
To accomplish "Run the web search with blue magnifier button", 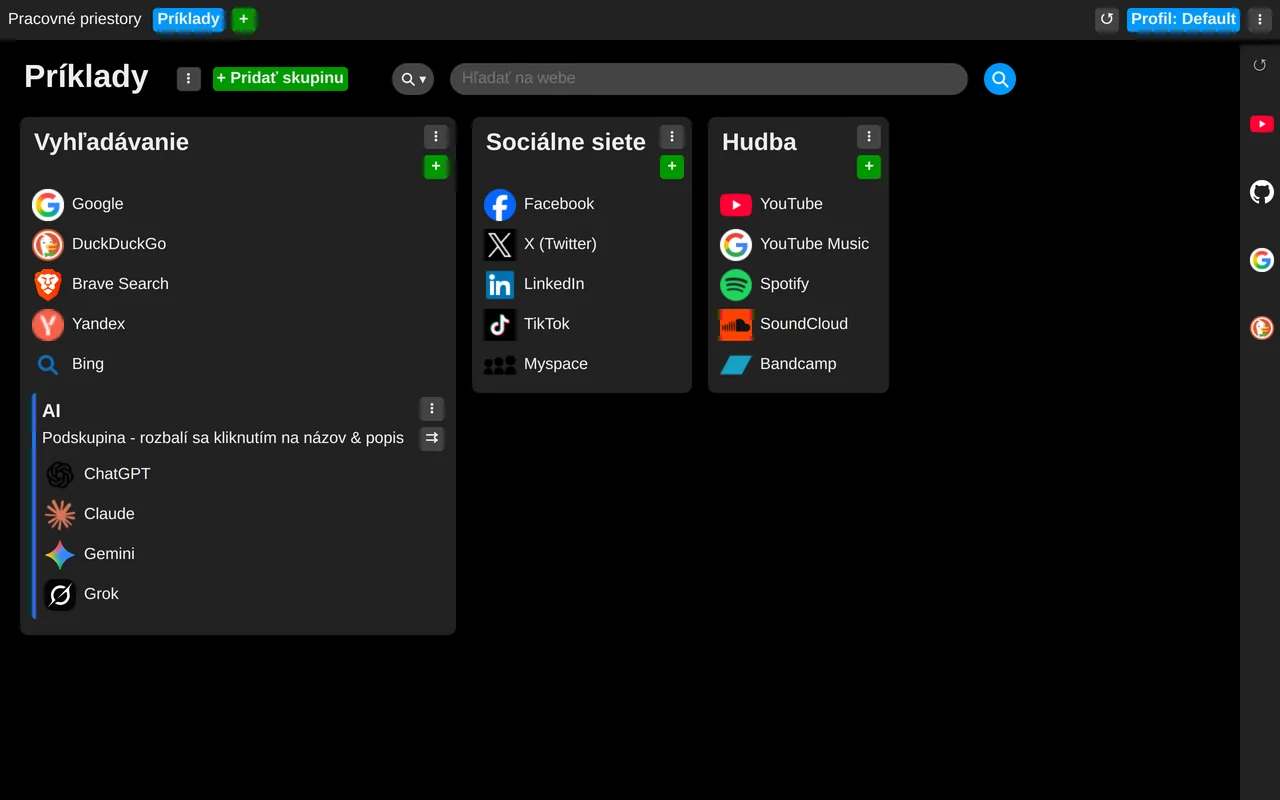I will (1000, 79).
